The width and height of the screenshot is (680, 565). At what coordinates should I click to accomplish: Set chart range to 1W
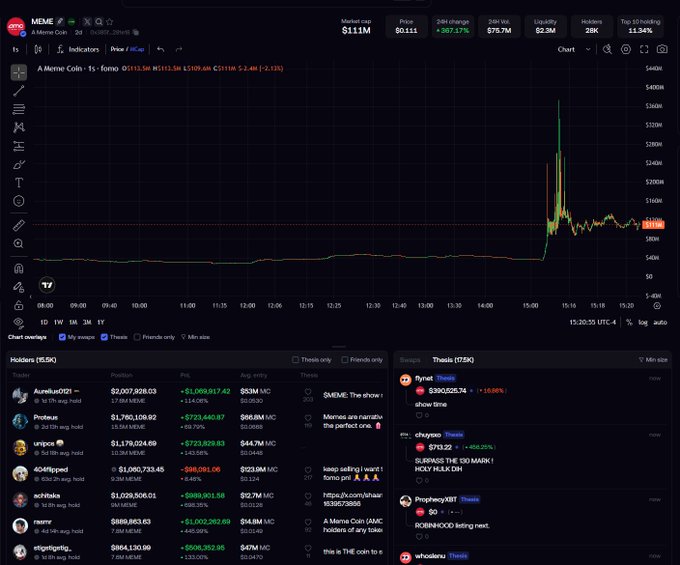(59, 322)
